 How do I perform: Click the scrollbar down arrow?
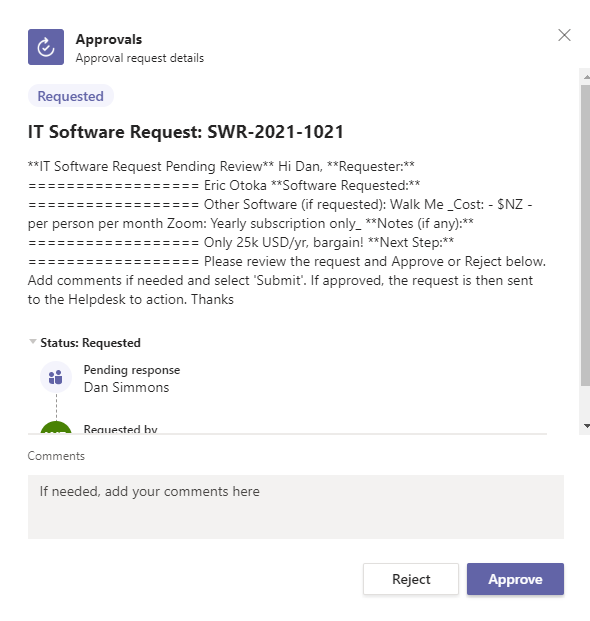(586, 426)
